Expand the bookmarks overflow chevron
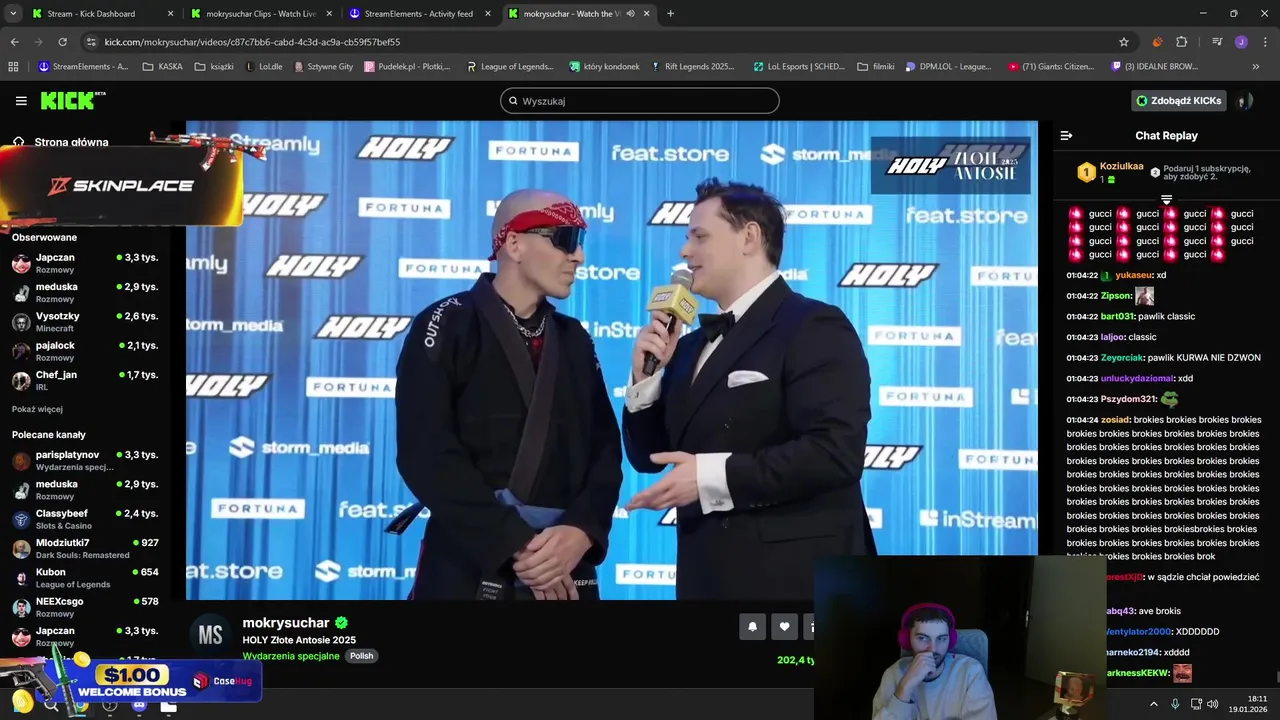Image resolution: width=1280 pixels, height=720 pixels. (x=1256, y=67)
